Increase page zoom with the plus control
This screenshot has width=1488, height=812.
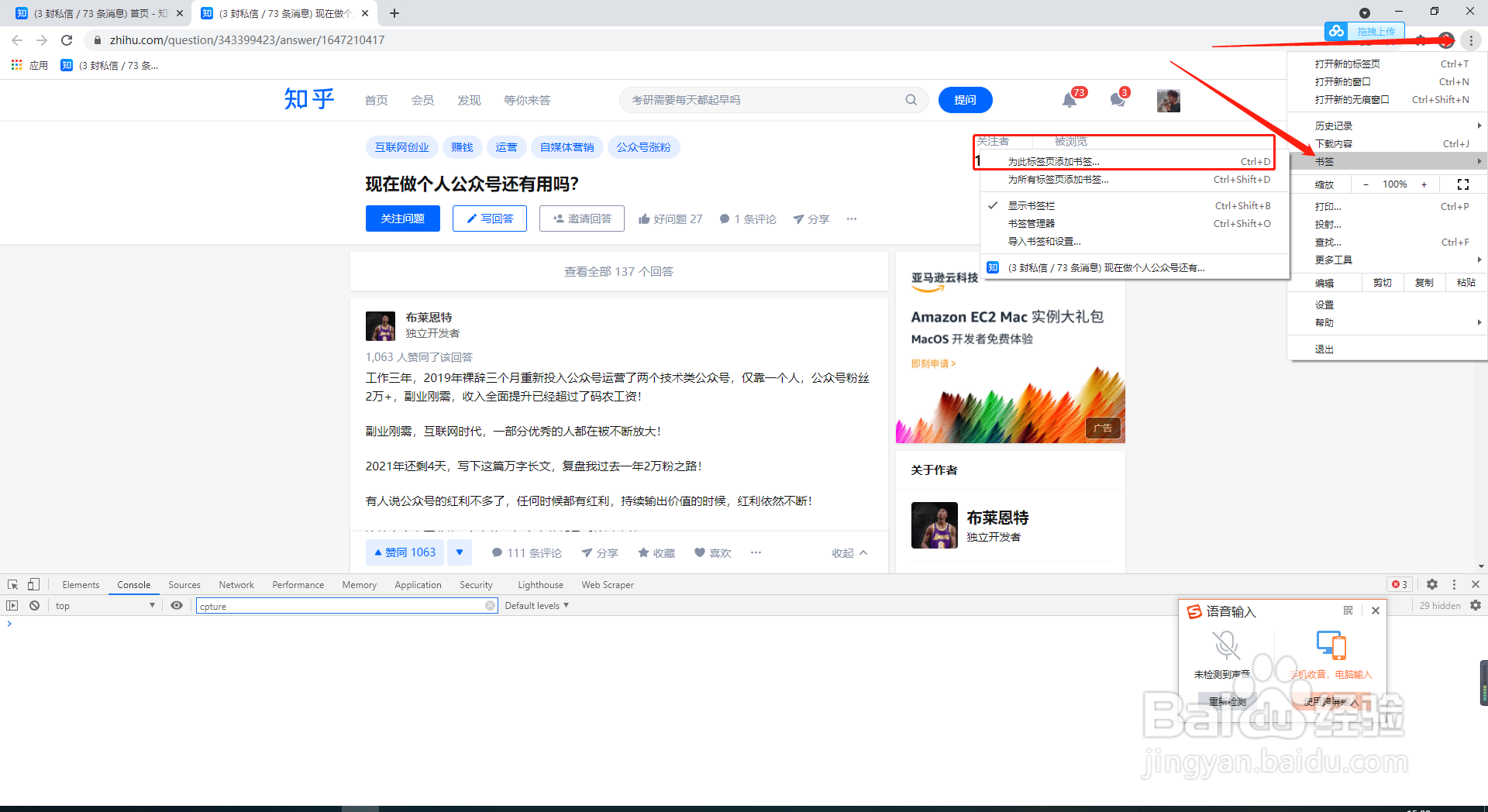tap(1424, 184)
